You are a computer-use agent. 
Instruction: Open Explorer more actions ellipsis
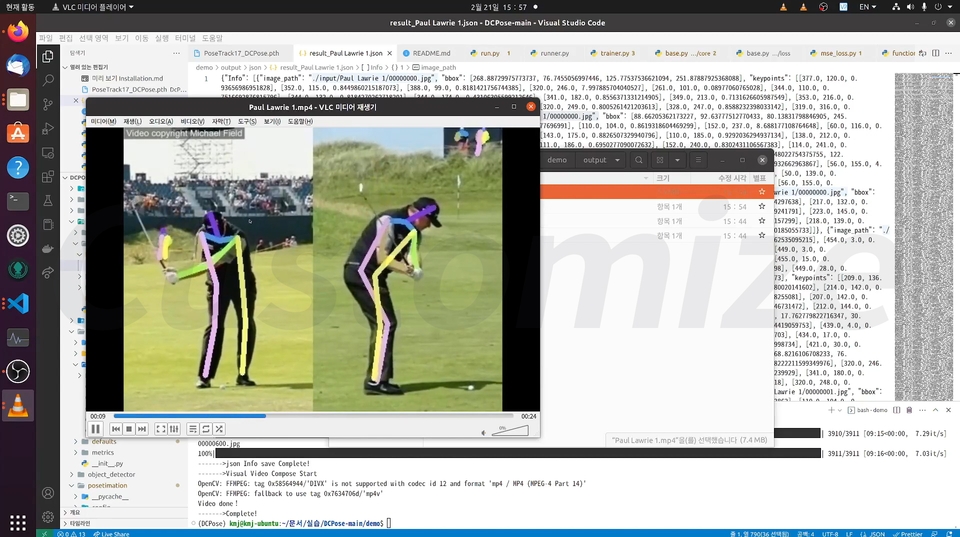coord(176,53)
